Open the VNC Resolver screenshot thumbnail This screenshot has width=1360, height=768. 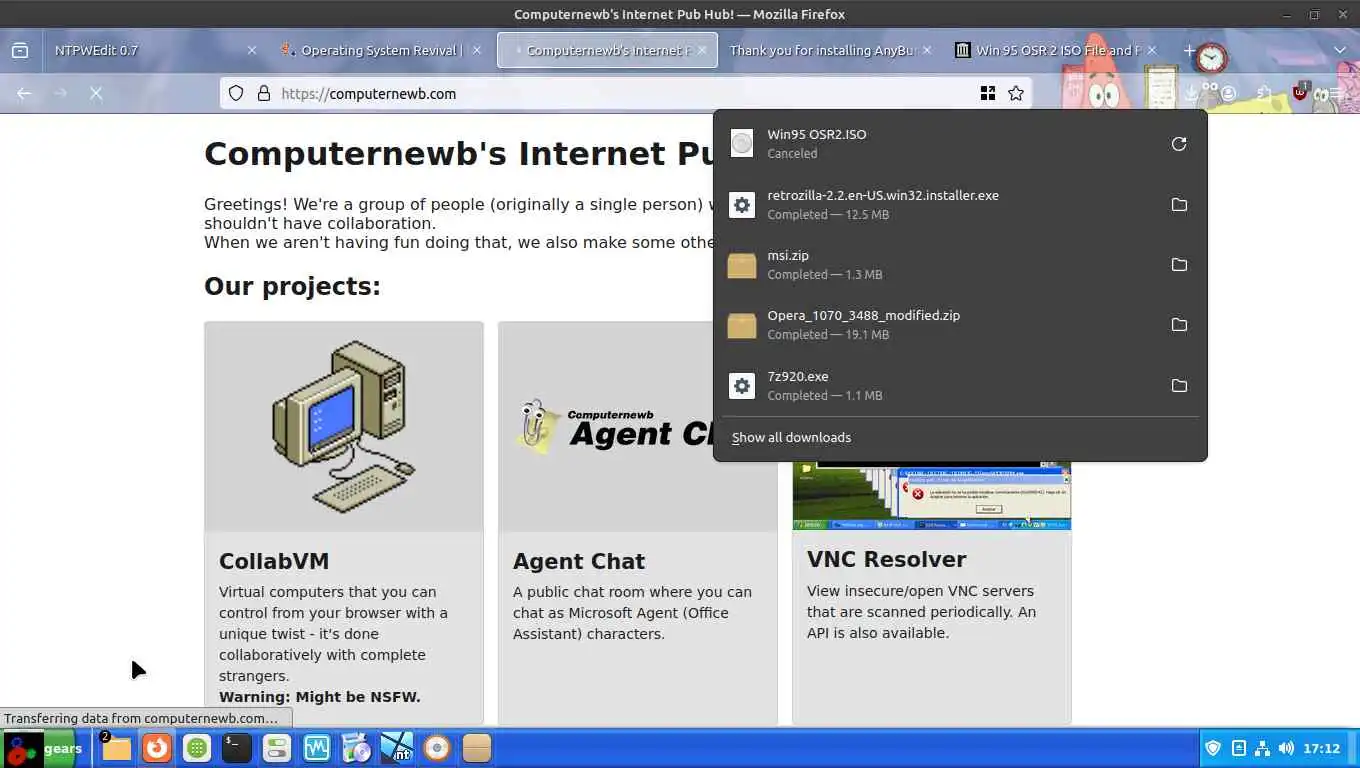tap(932, 496)
